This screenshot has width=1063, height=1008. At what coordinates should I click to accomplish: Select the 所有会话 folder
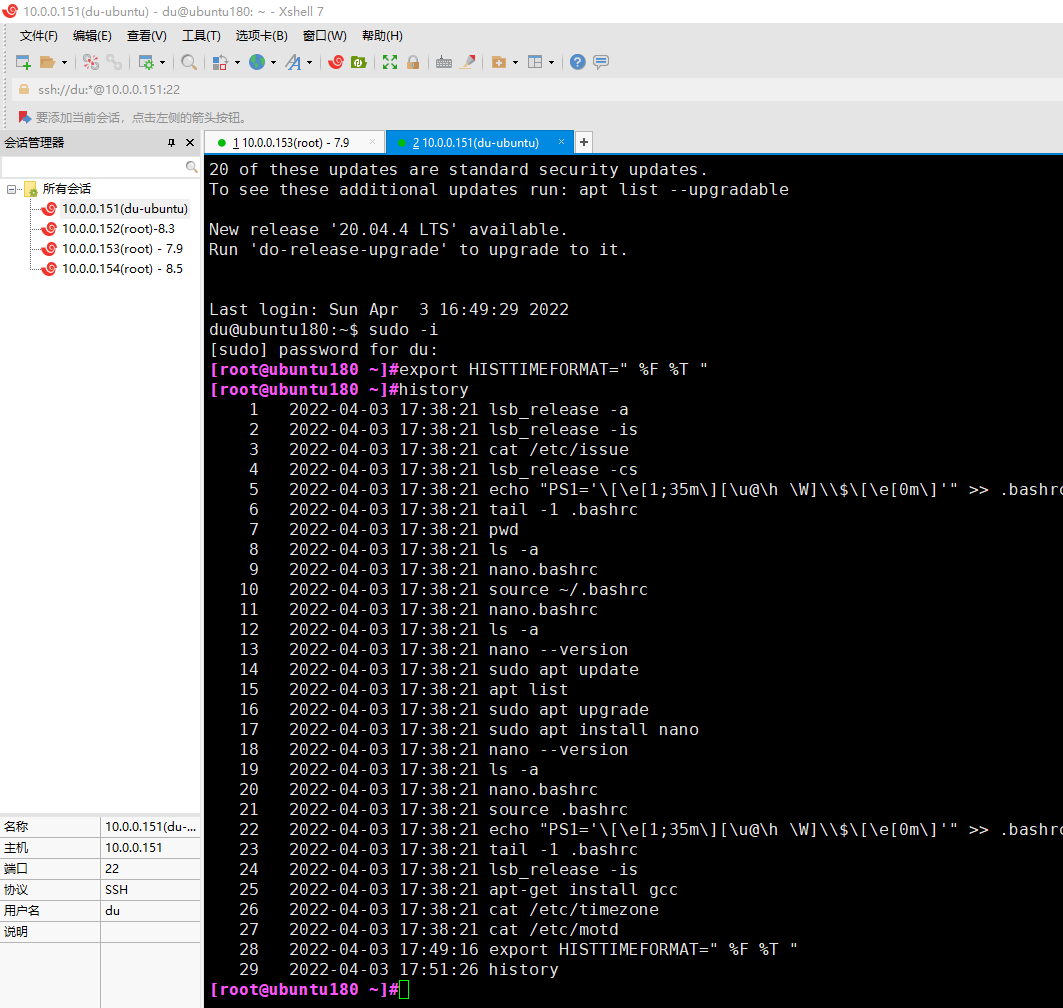[x=66, y=189]
